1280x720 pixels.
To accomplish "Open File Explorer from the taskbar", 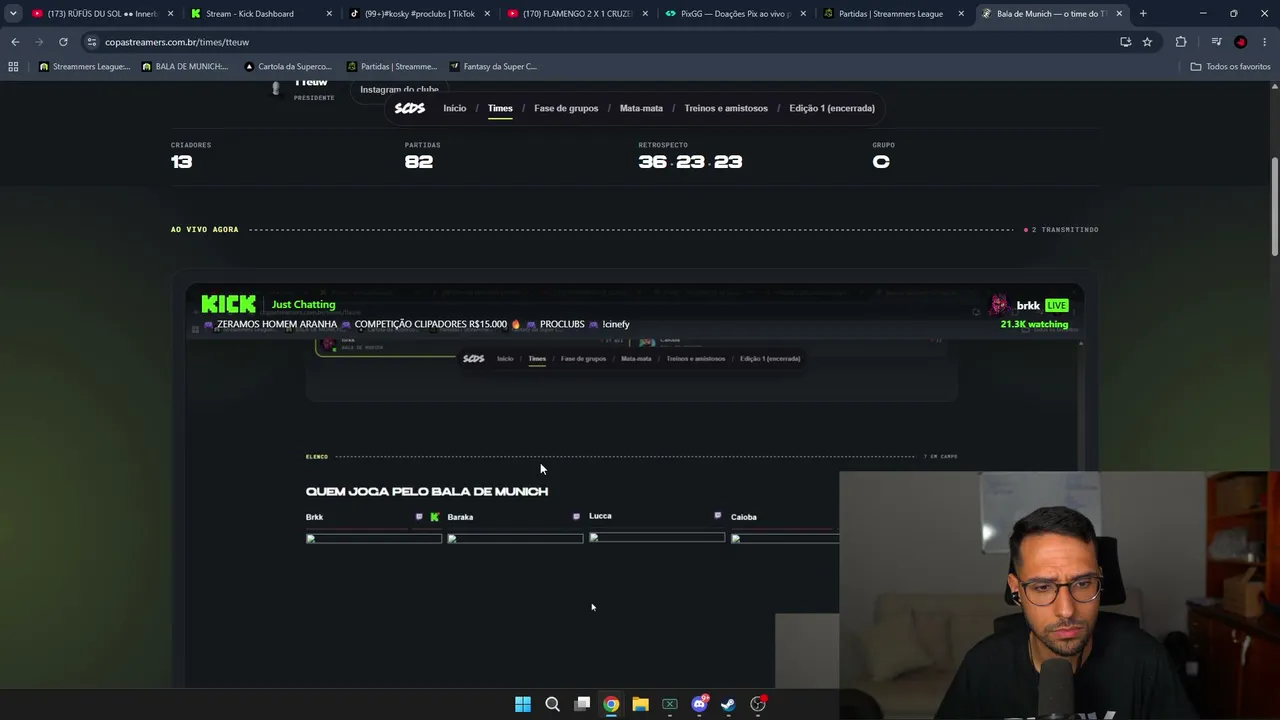I will pos(640,704).
